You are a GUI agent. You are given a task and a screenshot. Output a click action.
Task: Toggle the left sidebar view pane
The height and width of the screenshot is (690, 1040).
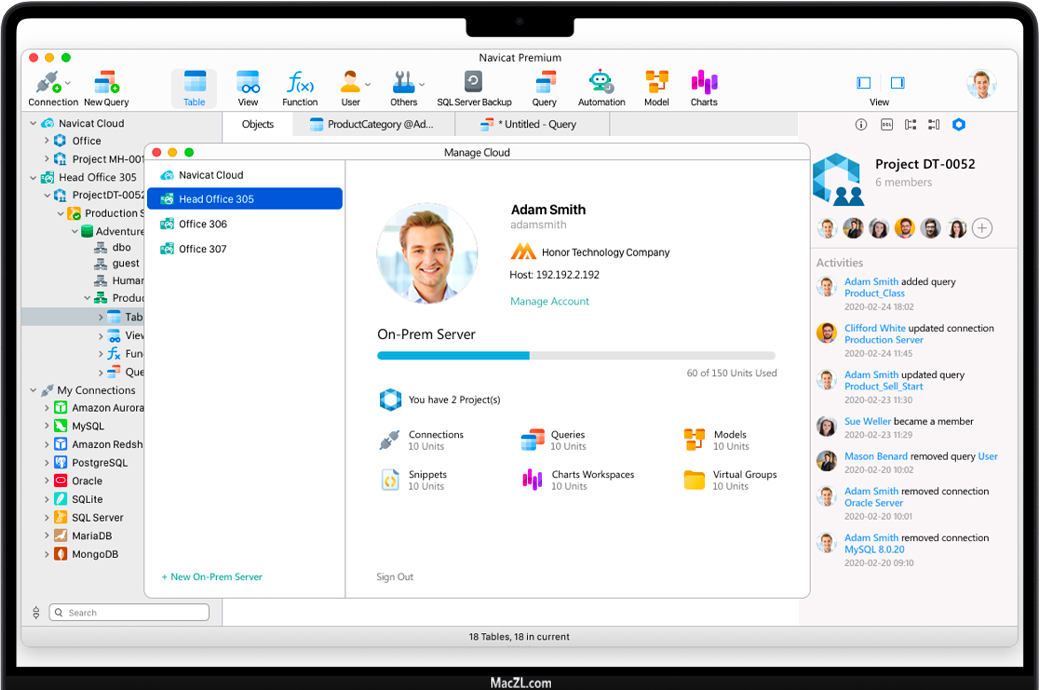[x=864, y=83]
